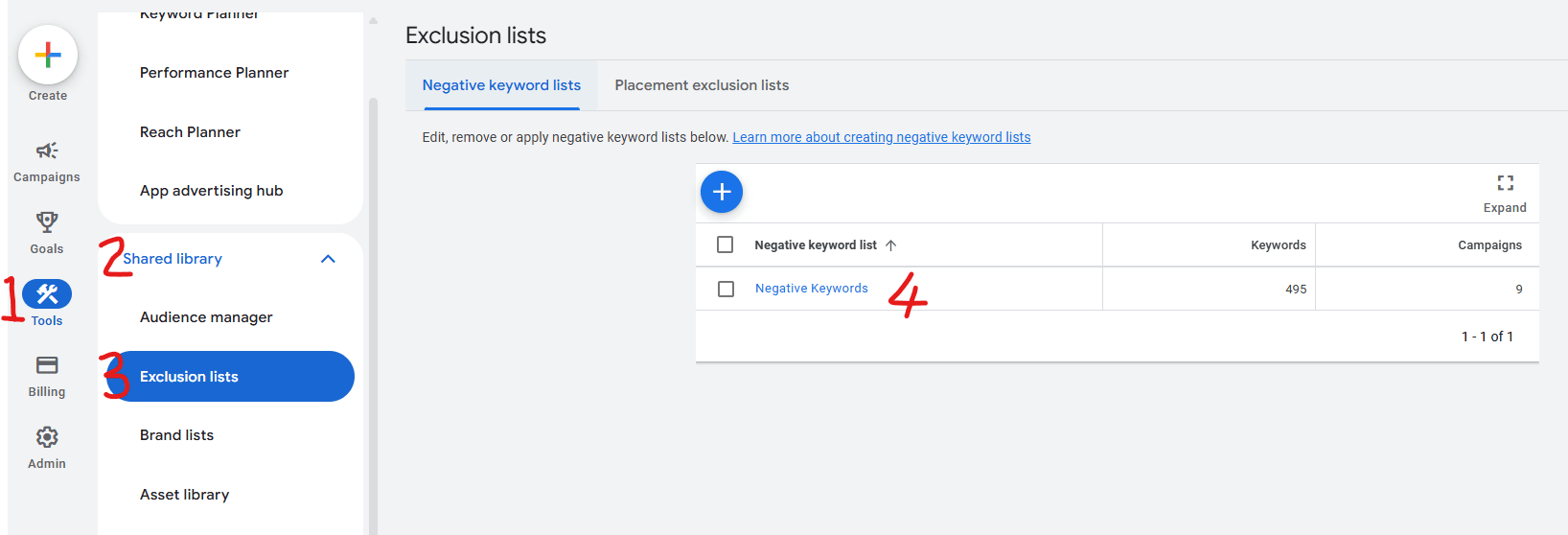Select all lists header checkbox
1568x535 pixels.
pyautogui.click(x=726, y=244)
